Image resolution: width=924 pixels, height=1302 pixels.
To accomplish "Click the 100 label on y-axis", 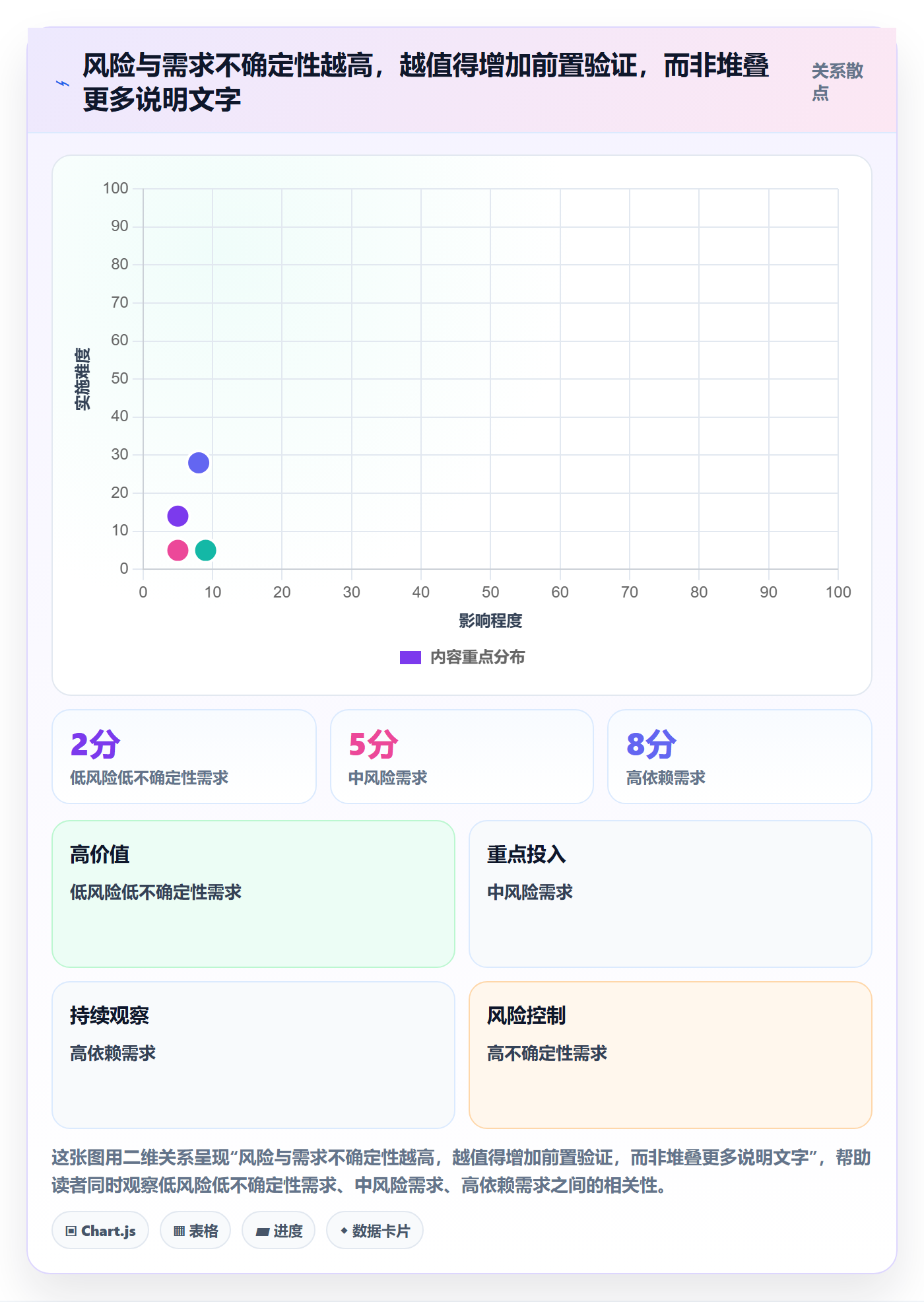I will click(115, 188).
